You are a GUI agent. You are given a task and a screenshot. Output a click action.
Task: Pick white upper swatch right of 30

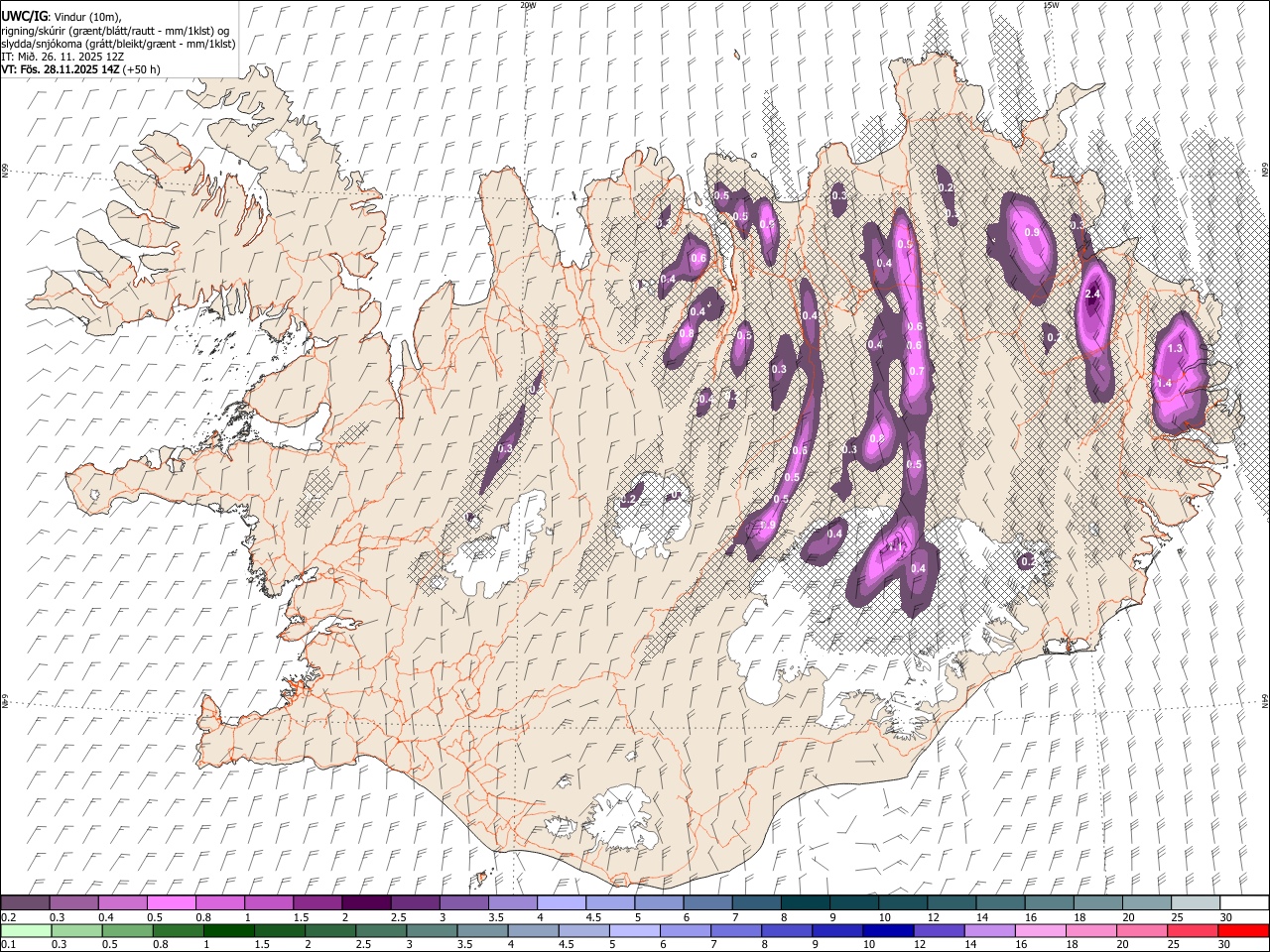tap(1245, 902)
